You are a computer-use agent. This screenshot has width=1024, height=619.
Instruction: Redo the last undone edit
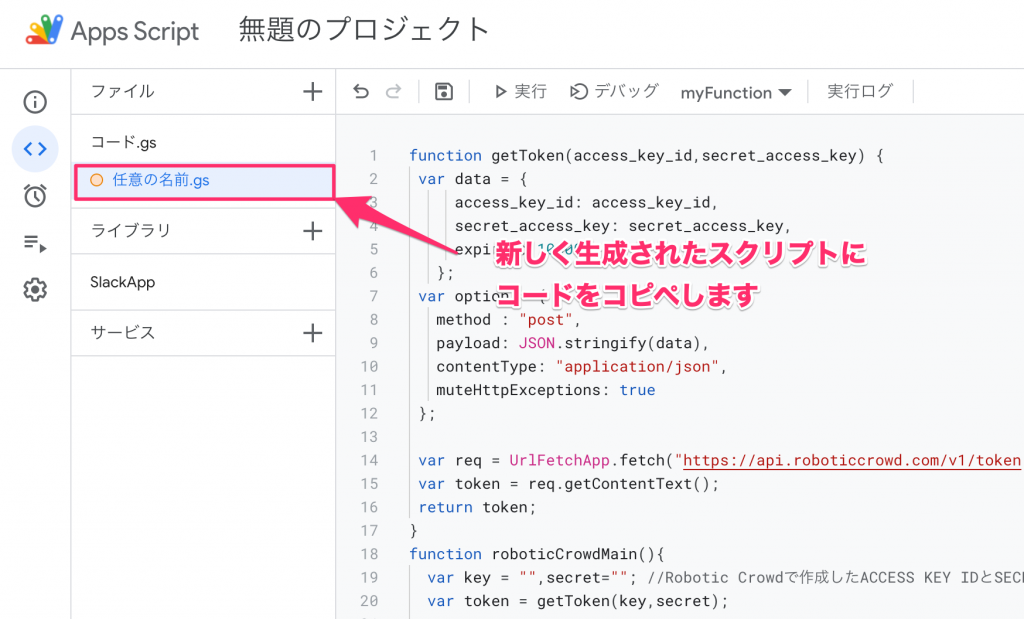coord(393,91)
